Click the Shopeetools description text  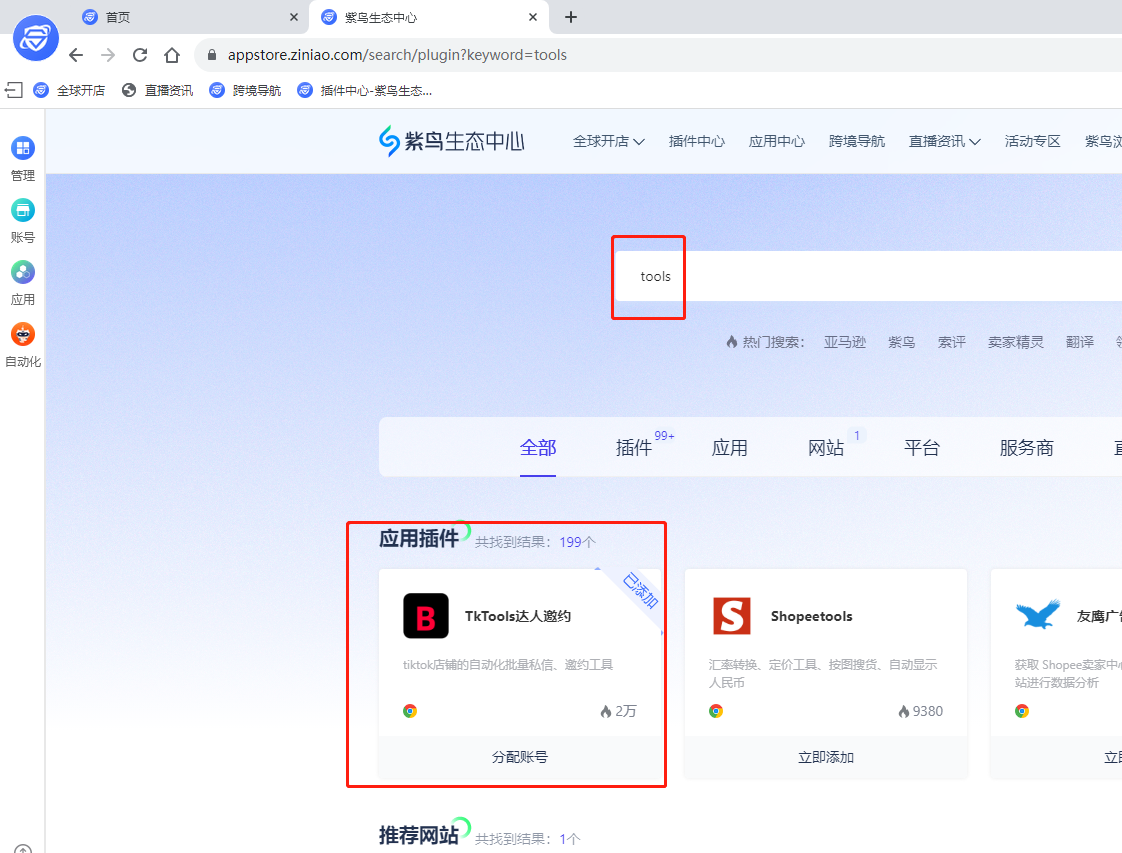[823, 673]
